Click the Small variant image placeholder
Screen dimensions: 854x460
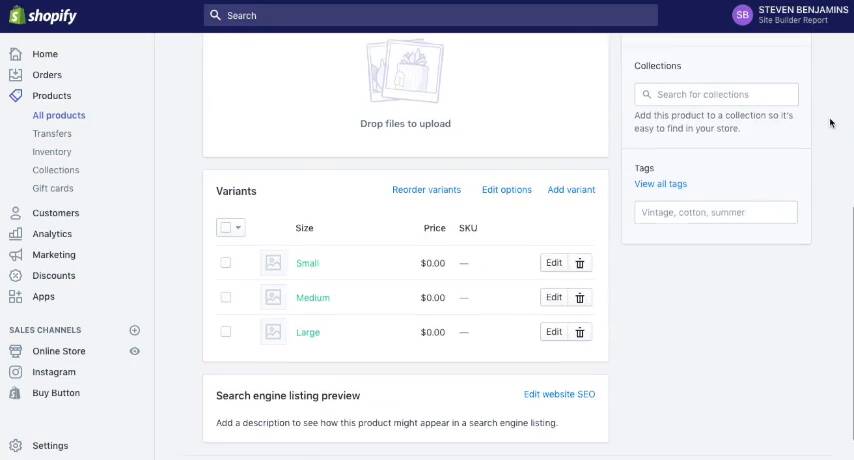coord(273,263)
